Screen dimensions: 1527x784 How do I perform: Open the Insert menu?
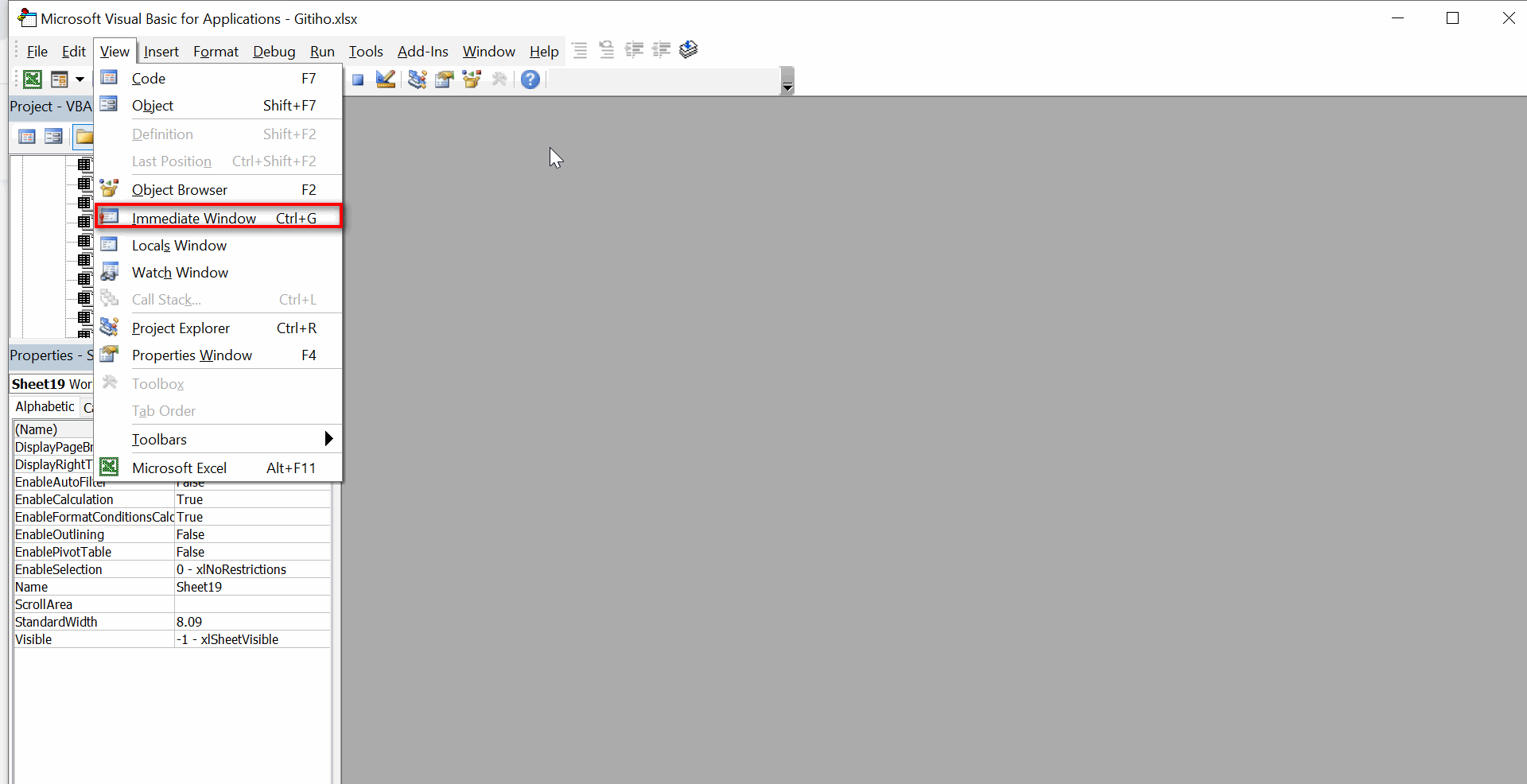point(161,52)
